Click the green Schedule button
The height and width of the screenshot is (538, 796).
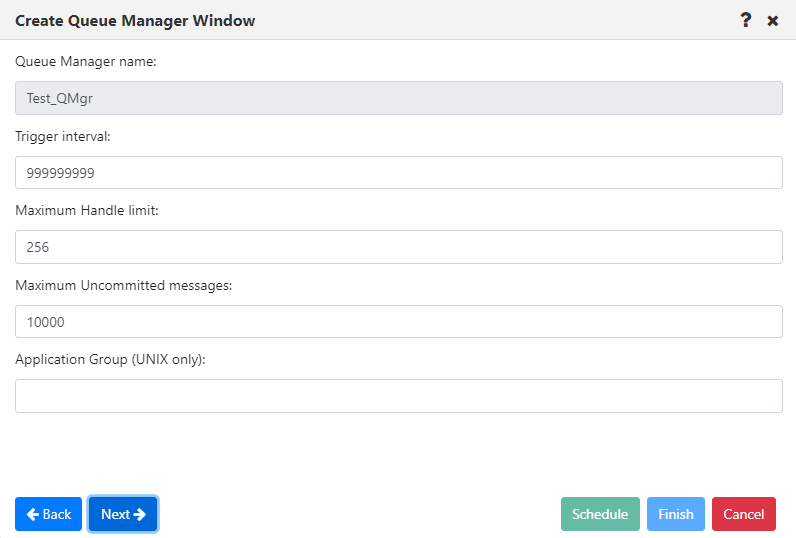point(600,514)
